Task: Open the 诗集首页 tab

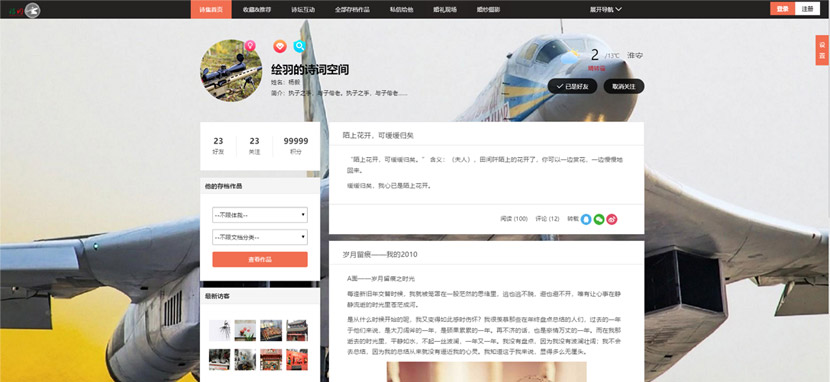Action: tap(211, 10)
